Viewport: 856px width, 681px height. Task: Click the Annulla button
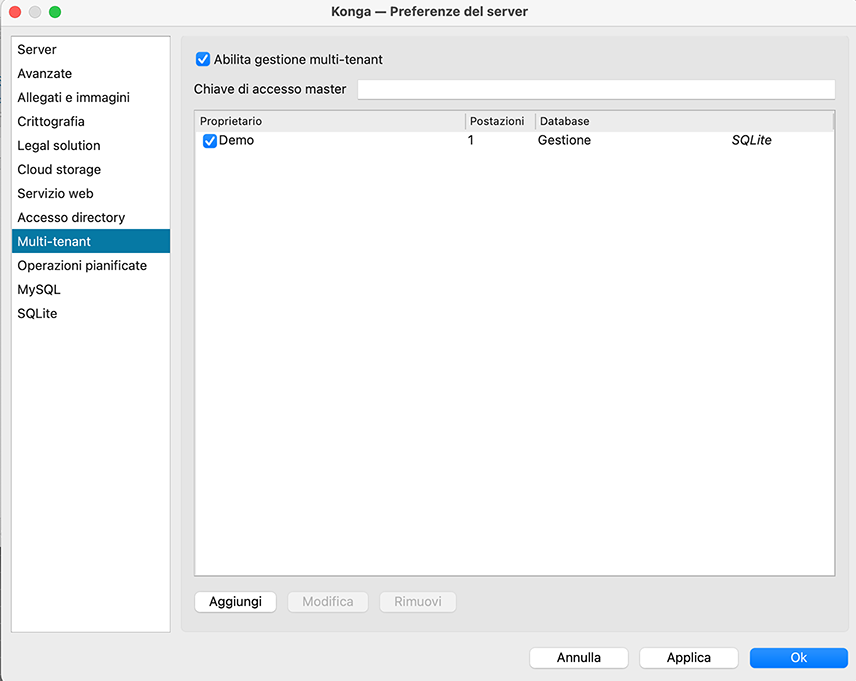[x=578, y=657]
